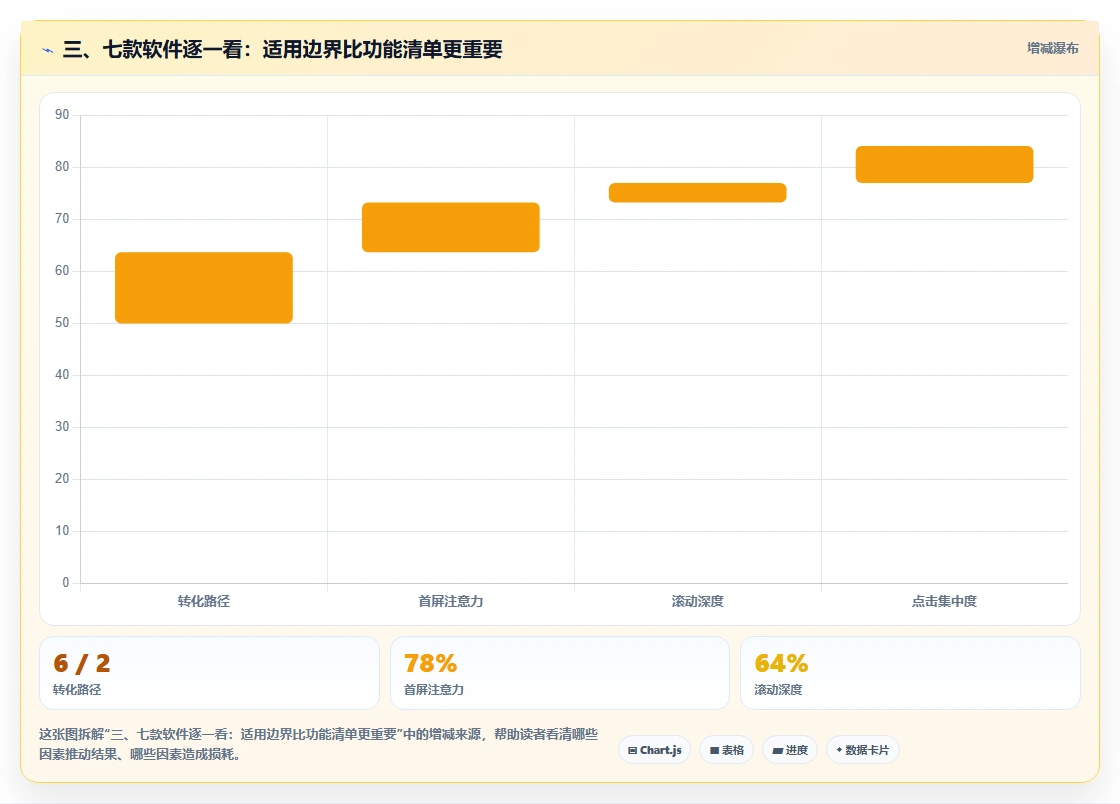
Task: Click the 转化路径 waterfall bar
Action: [204, 288]
